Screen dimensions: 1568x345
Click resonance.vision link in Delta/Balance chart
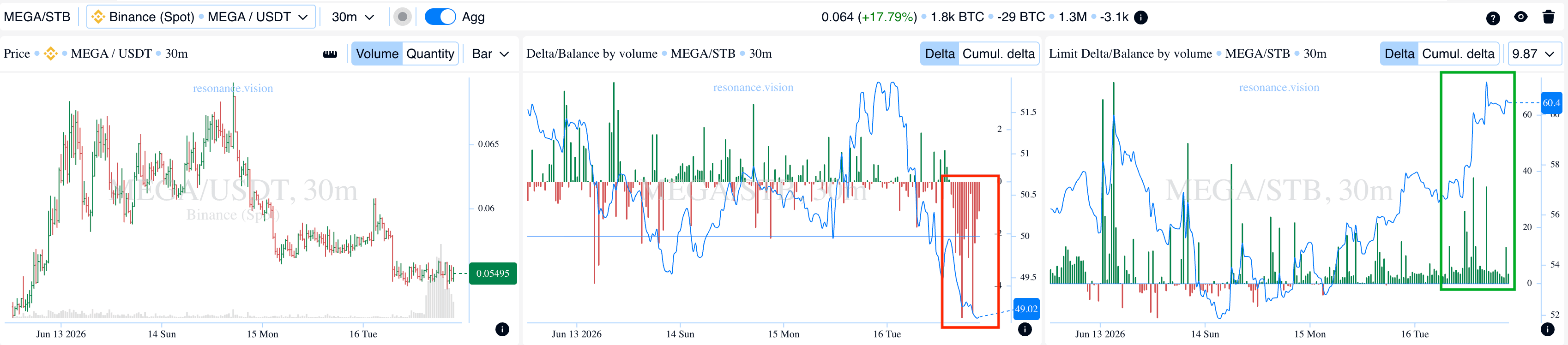(753, 88)
